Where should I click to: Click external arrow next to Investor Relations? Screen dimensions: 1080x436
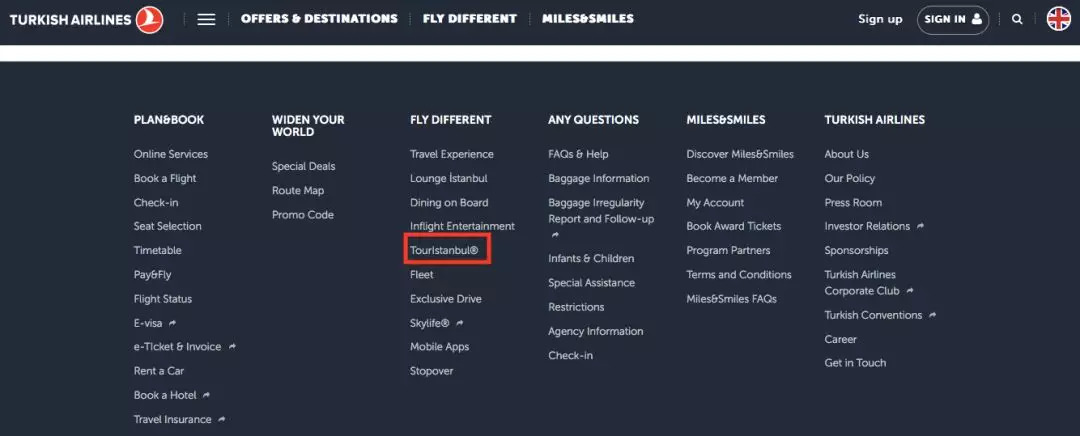(920, 227)
